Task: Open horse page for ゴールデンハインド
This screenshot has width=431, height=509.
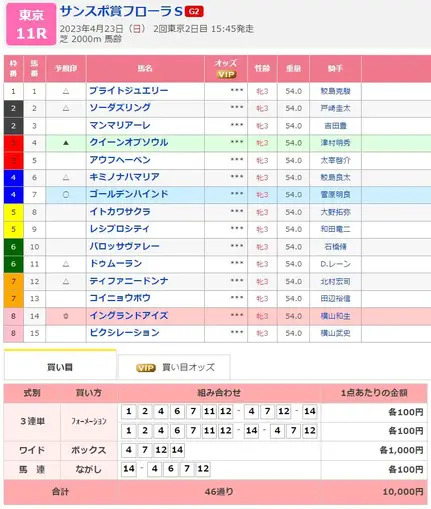Action: [x=129, y=194]
